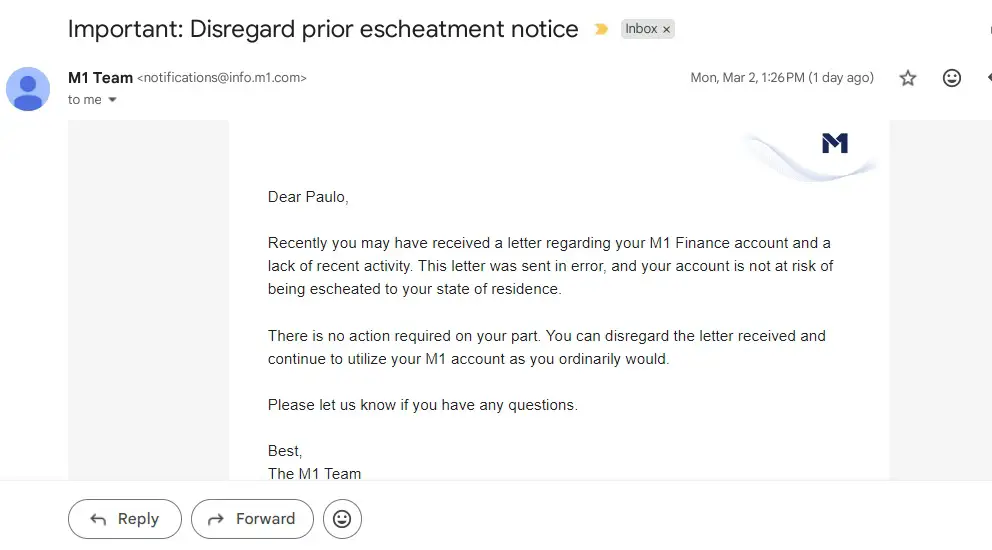Open the sender's profile avatar

28,88
